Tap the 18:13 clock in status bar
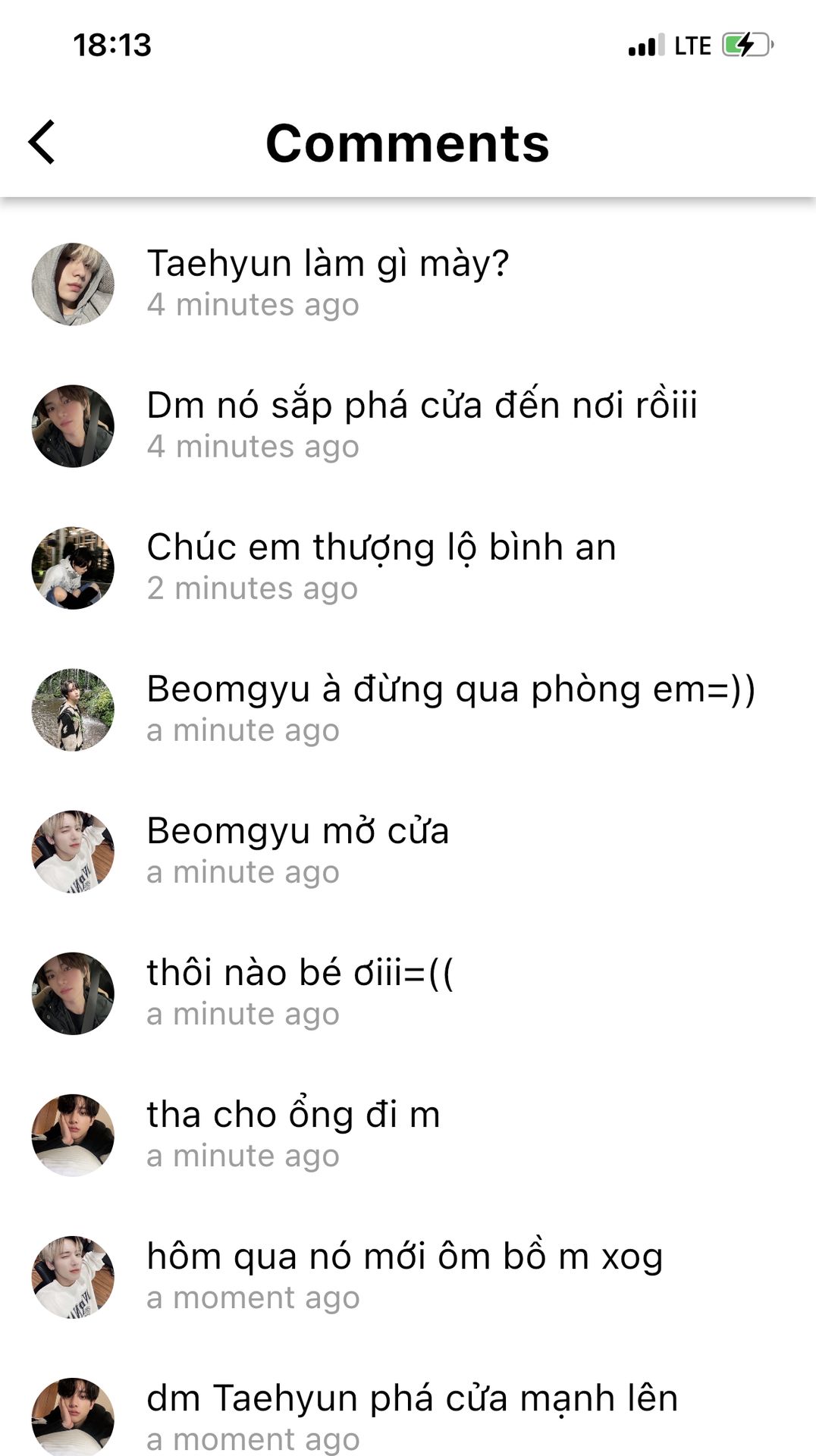The image size is (816, 1456). pos(112,45)
